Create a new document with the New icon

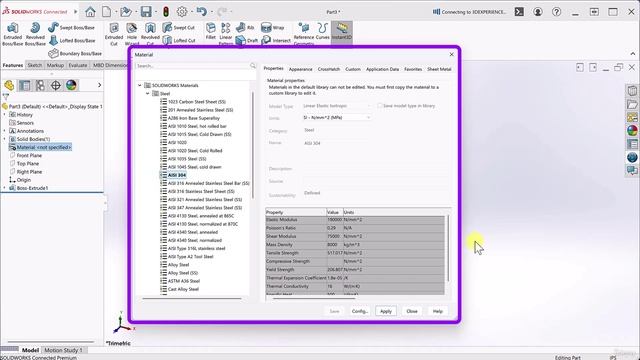click(107, 12)
